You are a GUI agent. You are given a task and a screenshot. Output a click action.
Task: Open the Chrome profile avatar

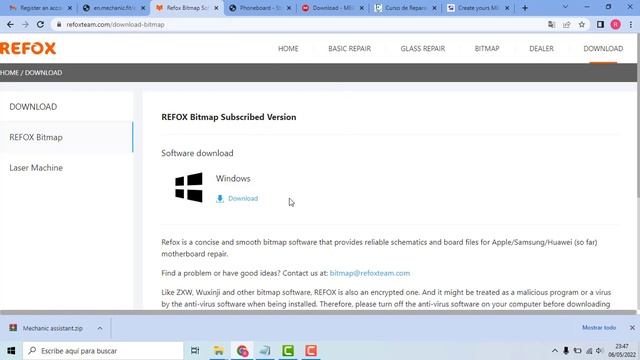(x=616, y=24)
